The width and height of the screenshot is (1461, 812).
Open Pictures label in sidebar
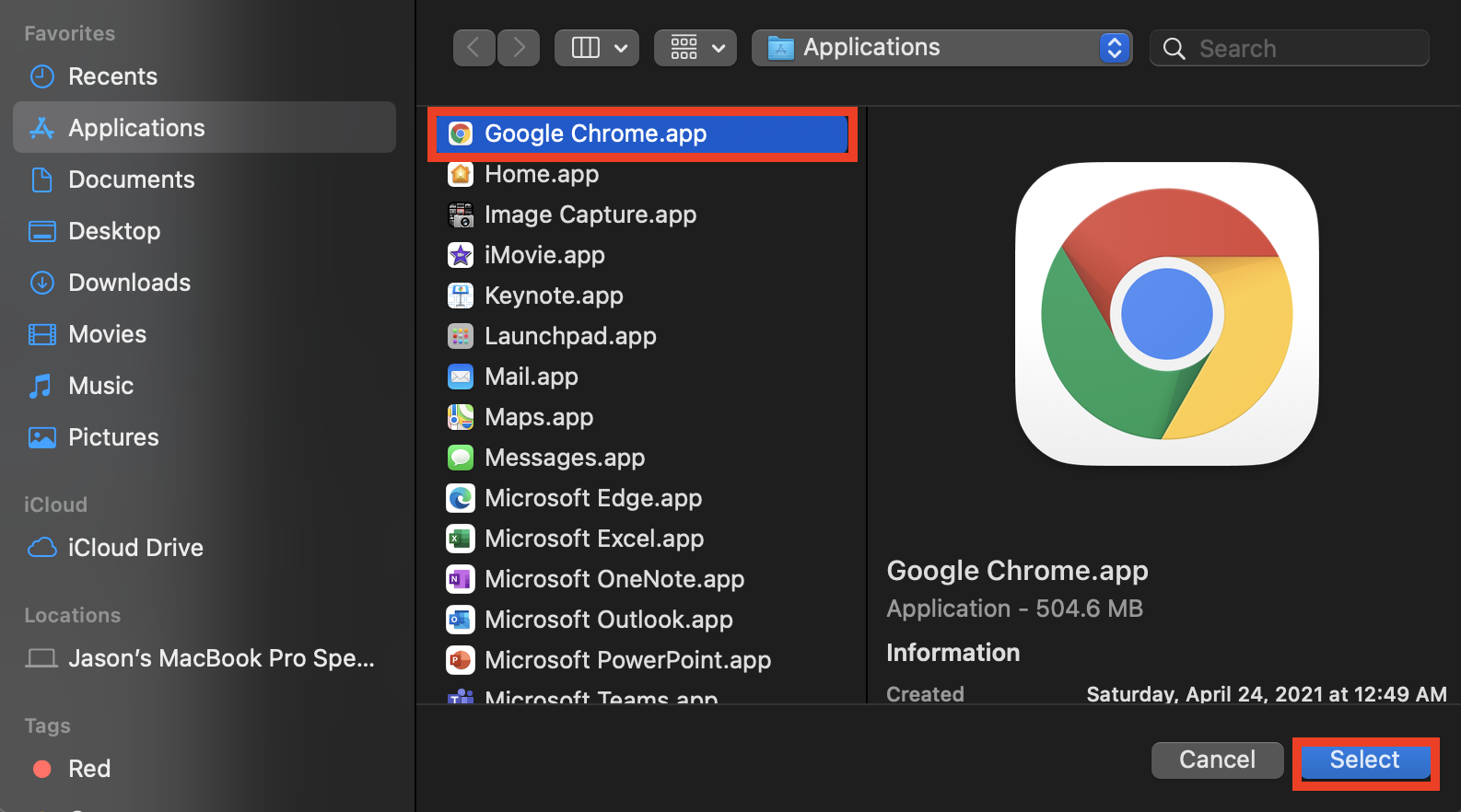[114, 437]
